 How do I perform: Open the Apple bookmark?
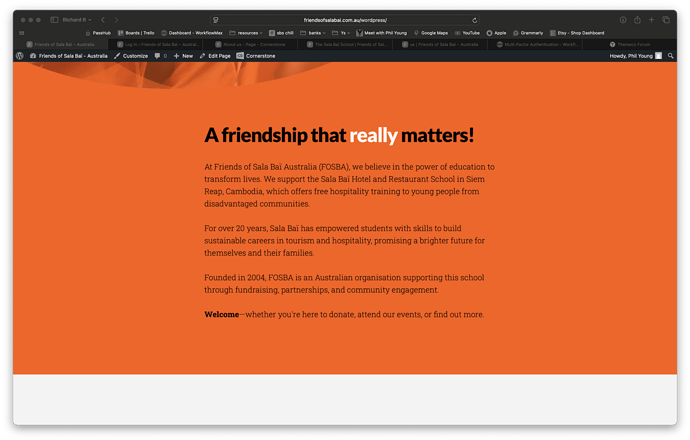point(496,33)
